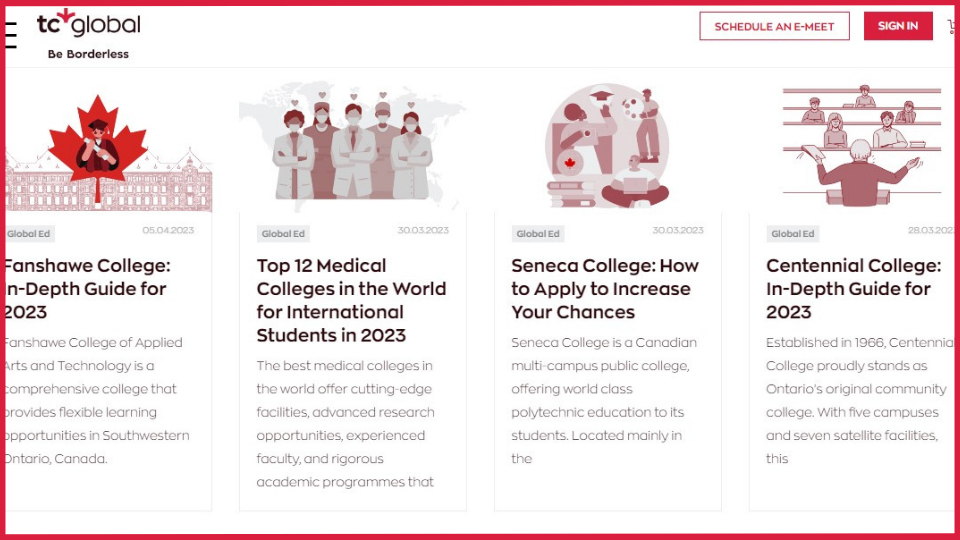Open Seneca College How to Apply title
Screen dimensions: 960x540
[605, 288]
